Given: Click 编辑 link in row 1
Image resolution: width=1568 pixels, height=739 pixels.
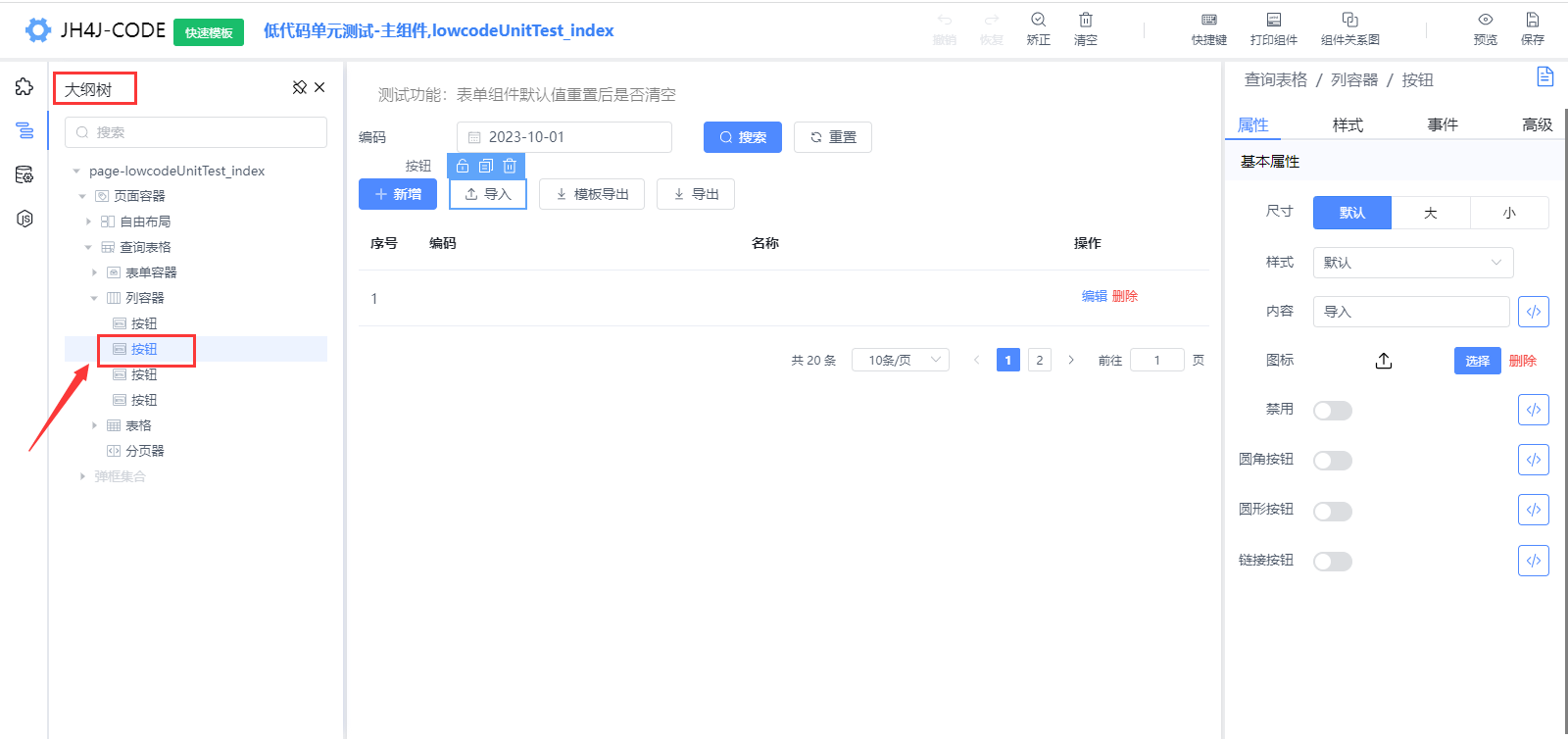Looking at the screenshot, I should point(1095,296).
